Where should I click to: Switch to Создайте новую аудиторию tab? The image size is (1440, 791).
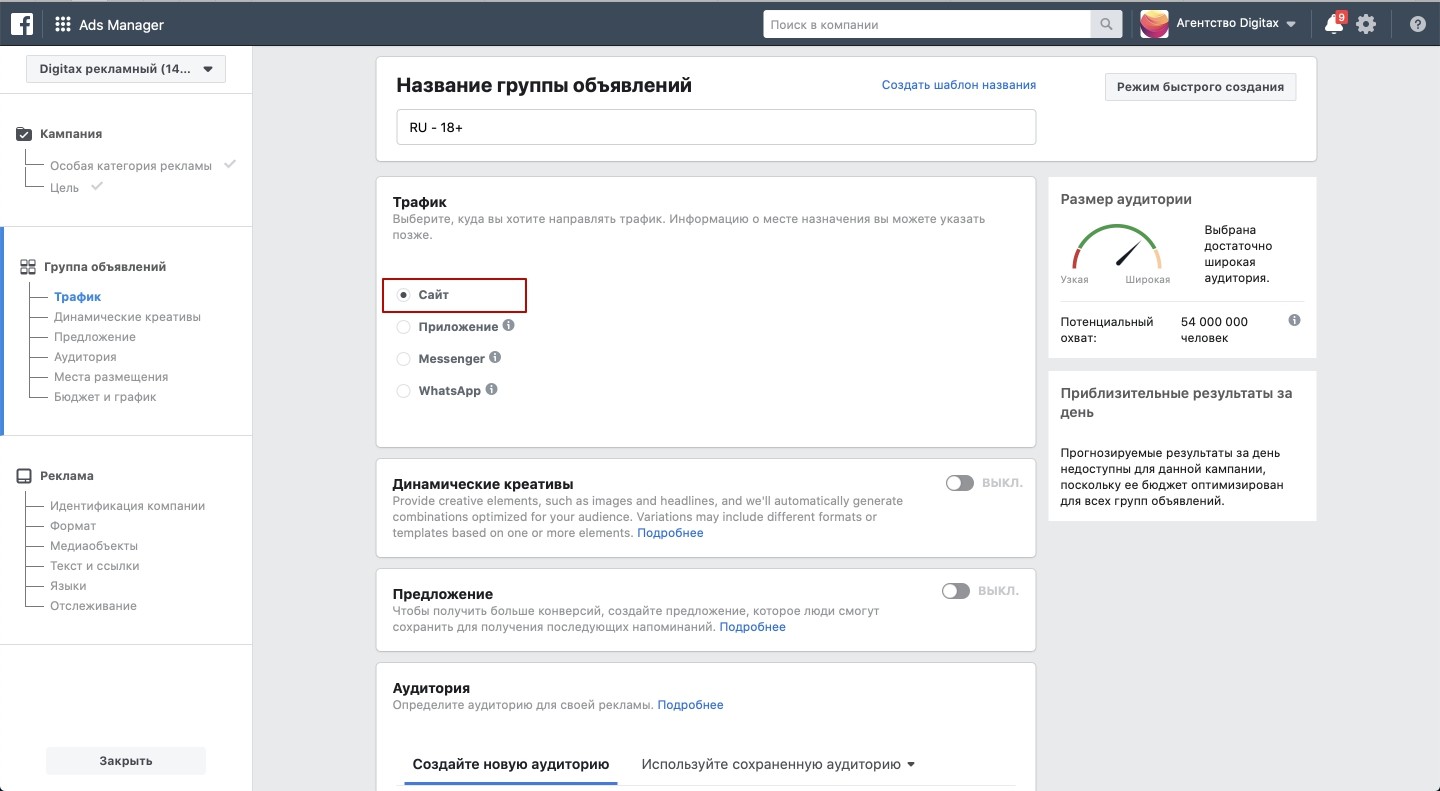click(x=511, y=765)
